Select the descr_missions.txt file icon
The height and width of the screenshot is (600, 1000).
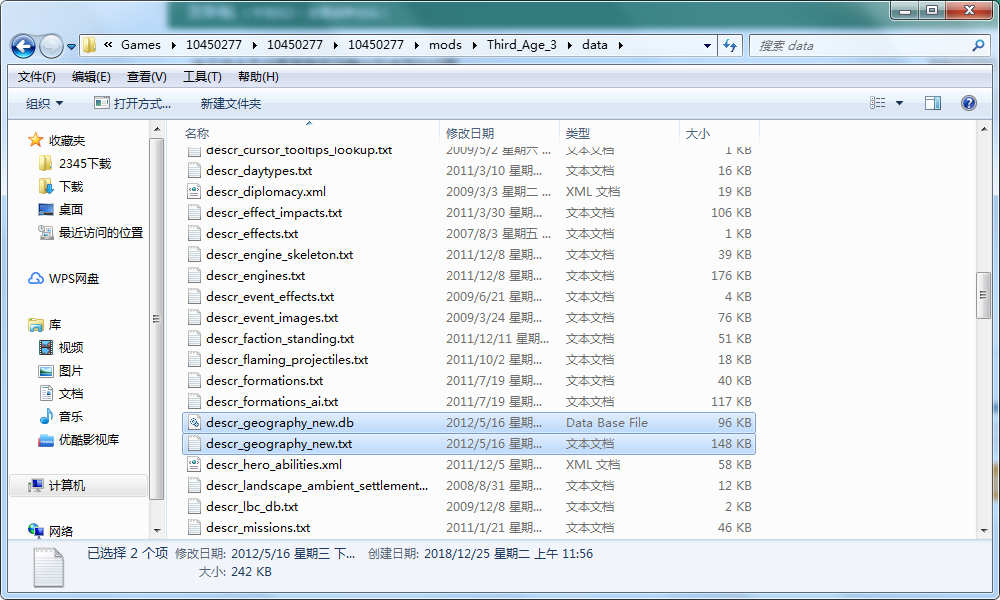[195, 528]
